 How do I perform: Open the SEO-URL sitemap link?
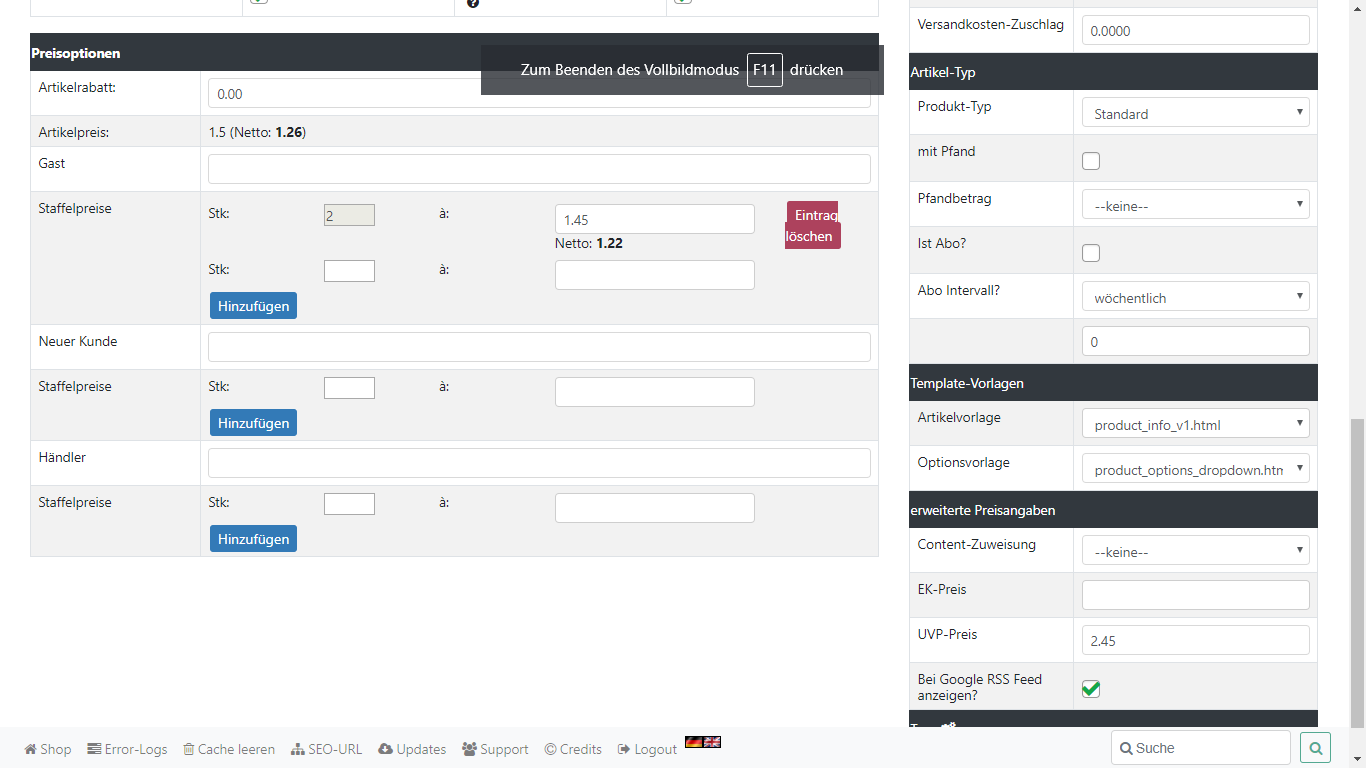click(298, 749)
